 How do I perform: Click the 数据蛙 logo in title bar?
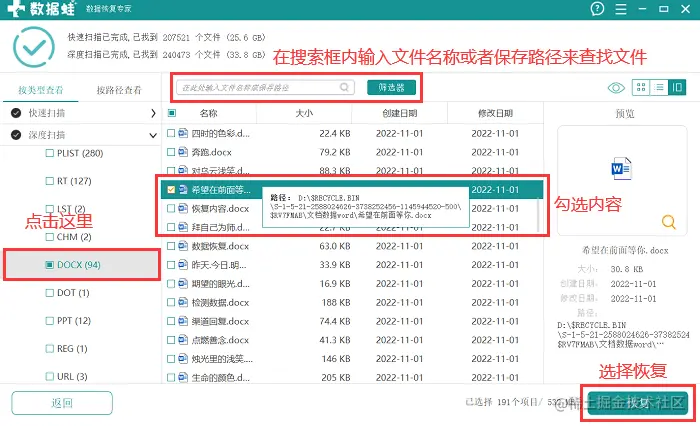[41, 8]
